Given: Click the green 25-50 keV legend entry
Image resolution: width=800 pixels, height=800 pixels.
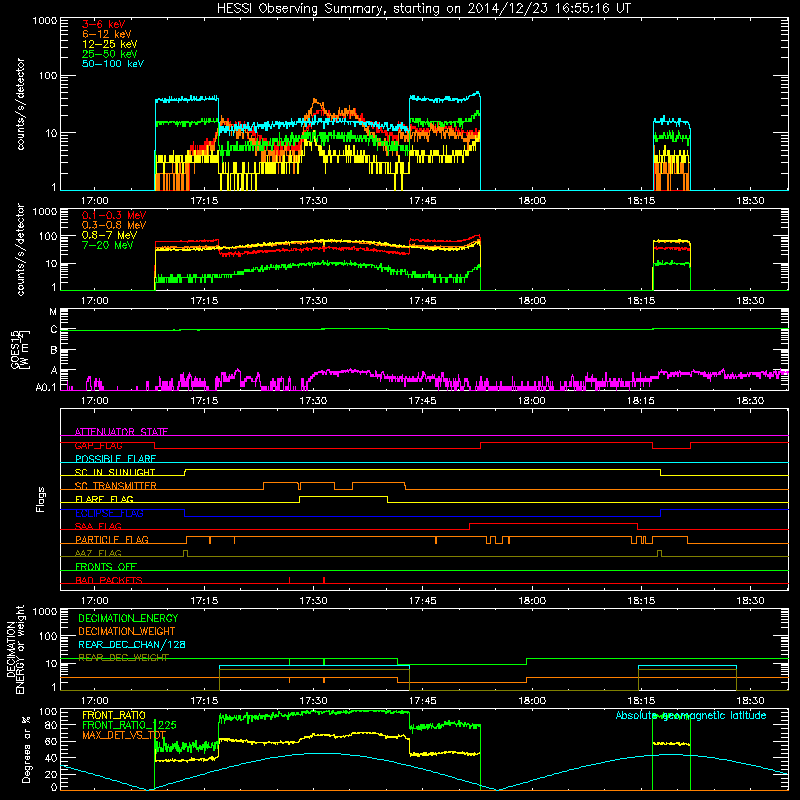Looking at the screenshot, I should pyautogui.click(x=109, y=54).
